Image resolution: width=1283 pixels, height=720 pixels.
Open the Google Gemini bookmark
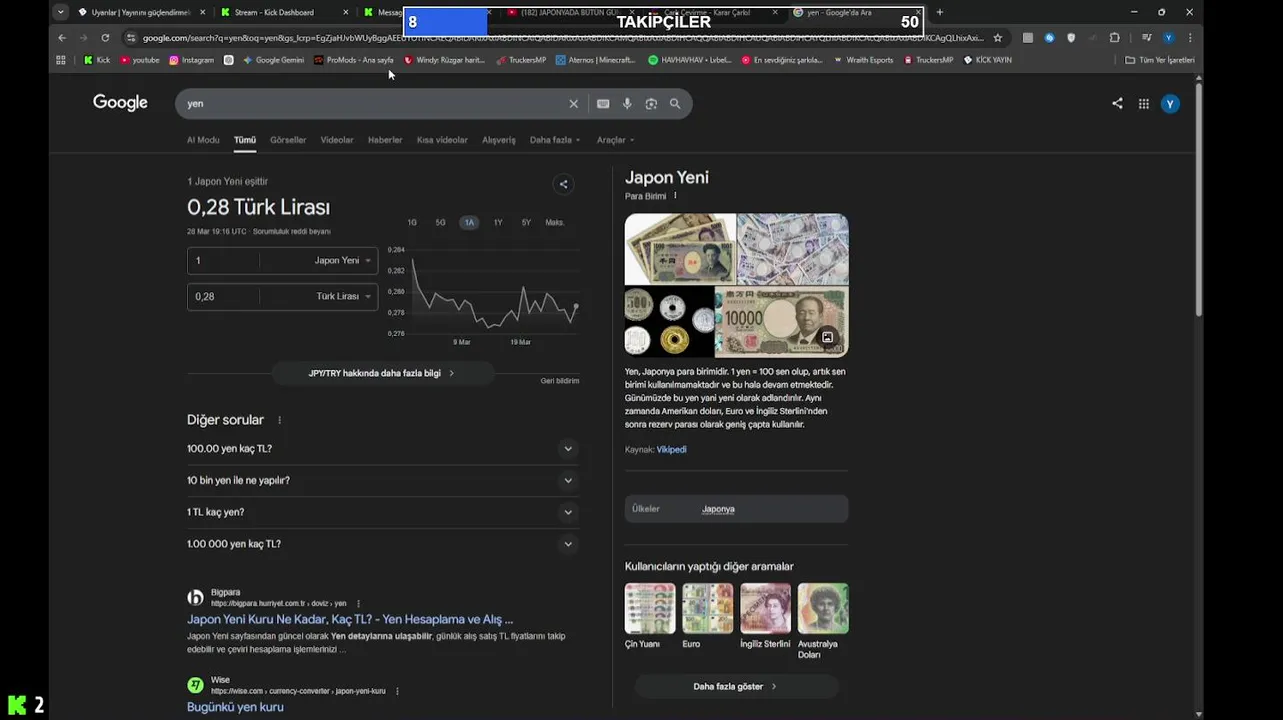coord(273,60)
